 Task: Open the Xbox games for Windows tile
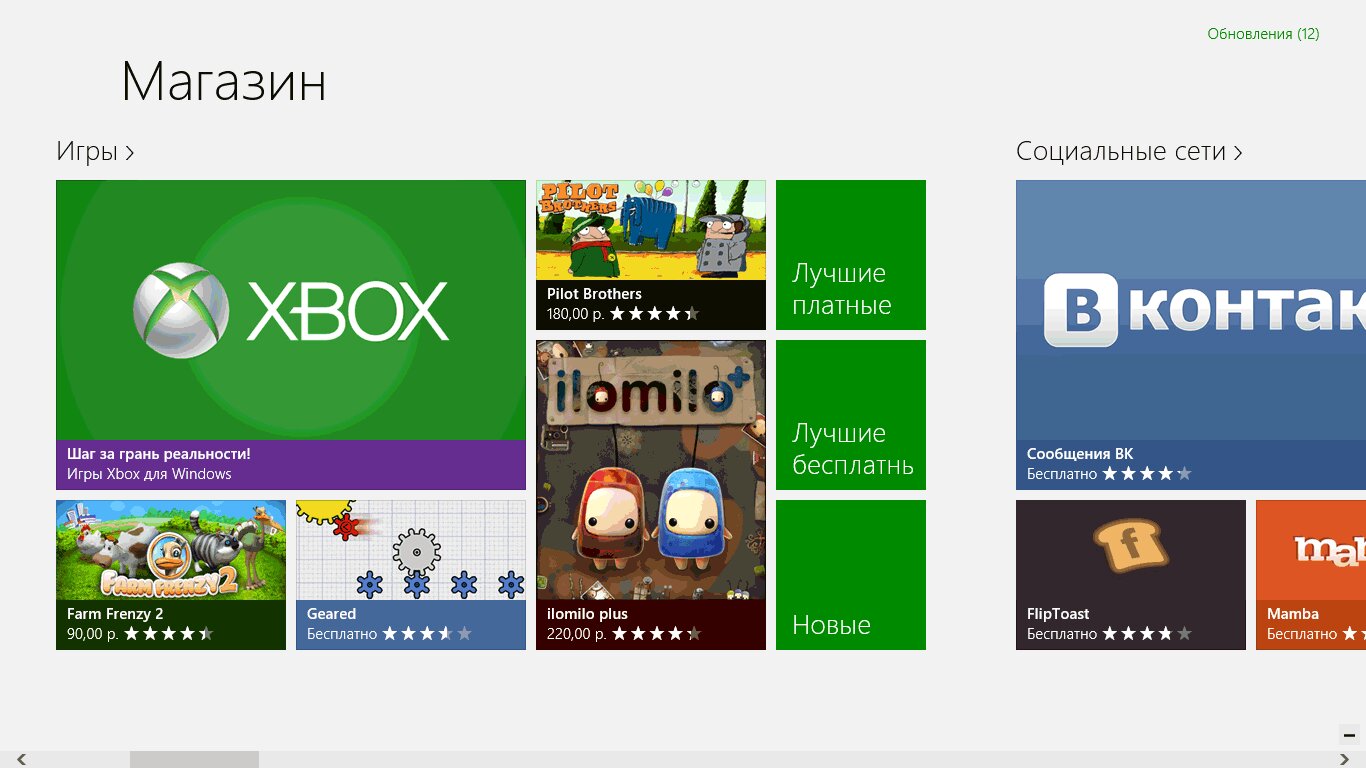point(291,335)
